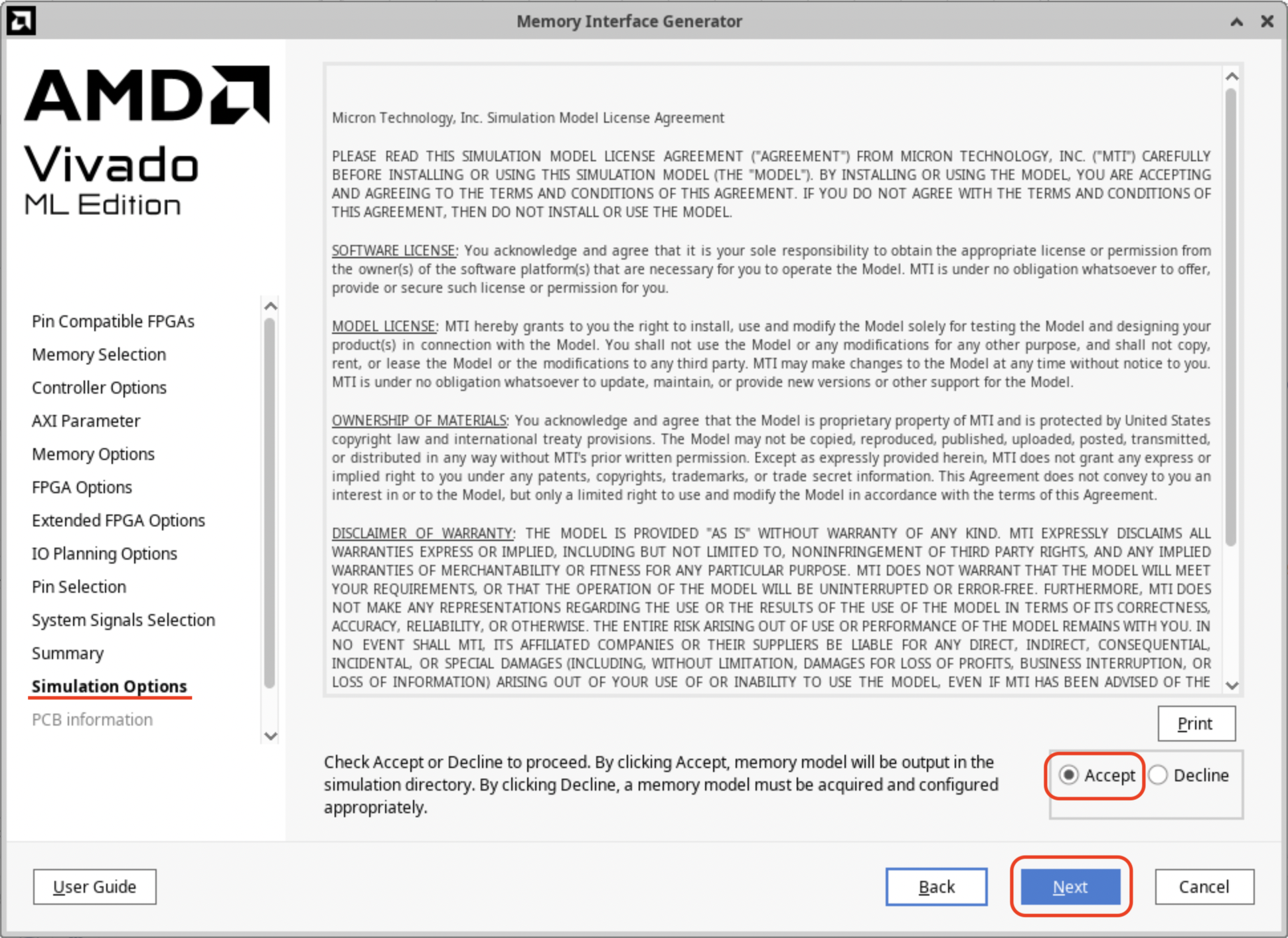Click the license text vertical scrollbar thumb
1288x938 pixels.
click(1231, 319)
